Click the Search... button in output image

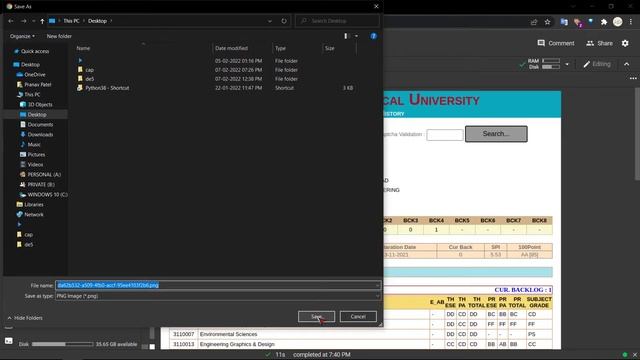click(x=496, y=134)
